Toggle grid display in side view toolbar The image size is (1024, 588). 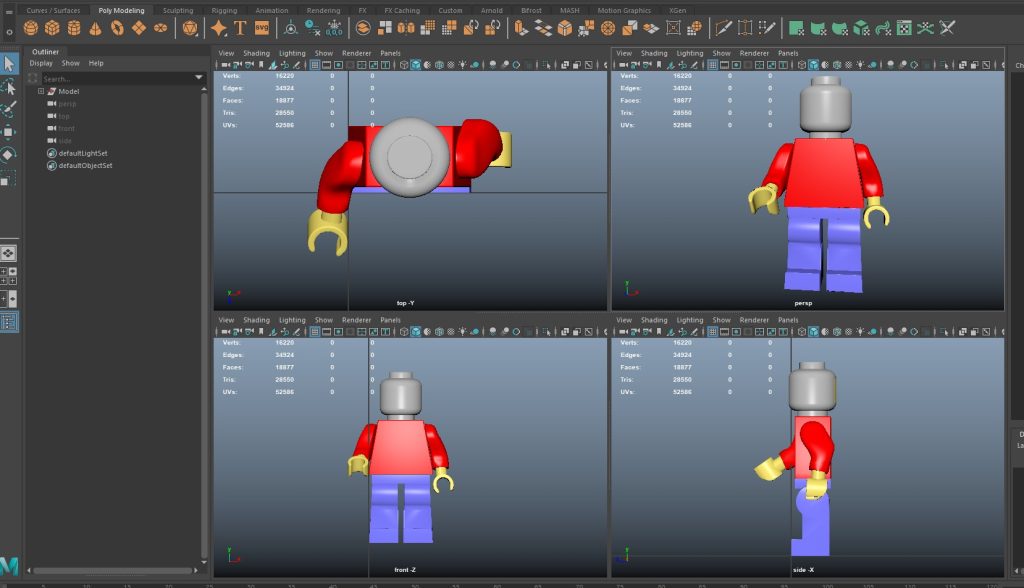712,332
